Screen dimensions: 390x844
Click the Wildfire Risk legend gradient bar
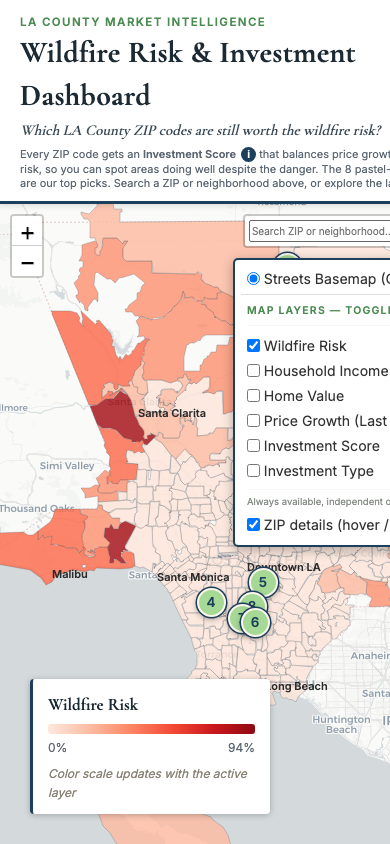coord(151,729)
